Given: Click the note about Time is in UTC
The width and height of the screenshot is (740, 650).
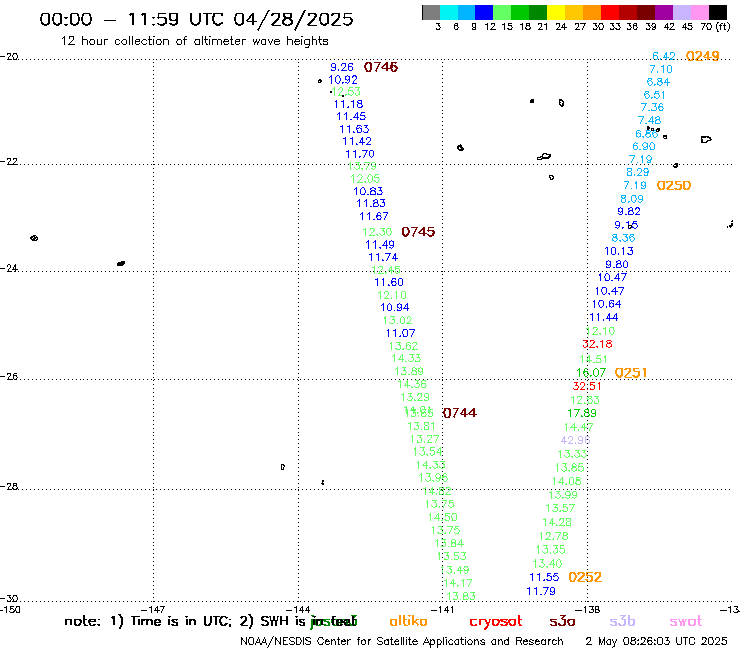Looking at the screenshot, I should [211, 621].
